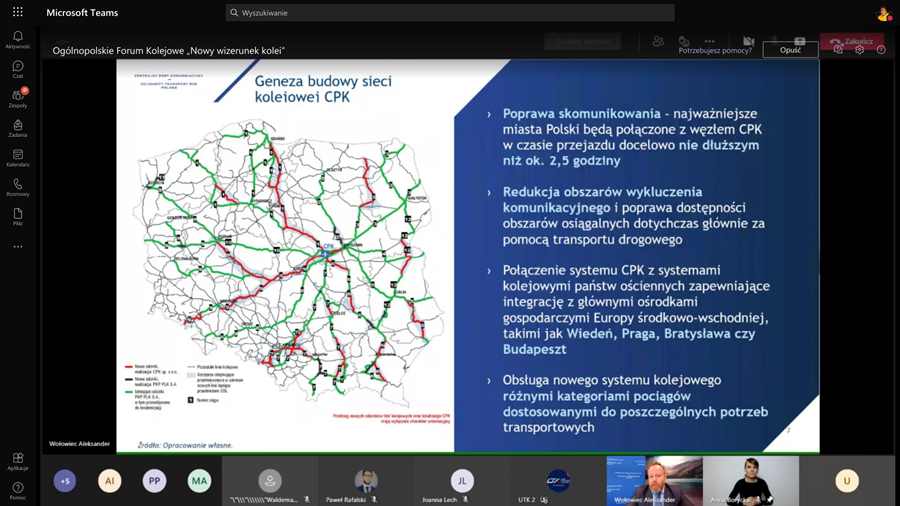The height and width of the screenshot is (506, 900).
Task: Leave the meeting via Opuść
Action: [x=790, y=50]
